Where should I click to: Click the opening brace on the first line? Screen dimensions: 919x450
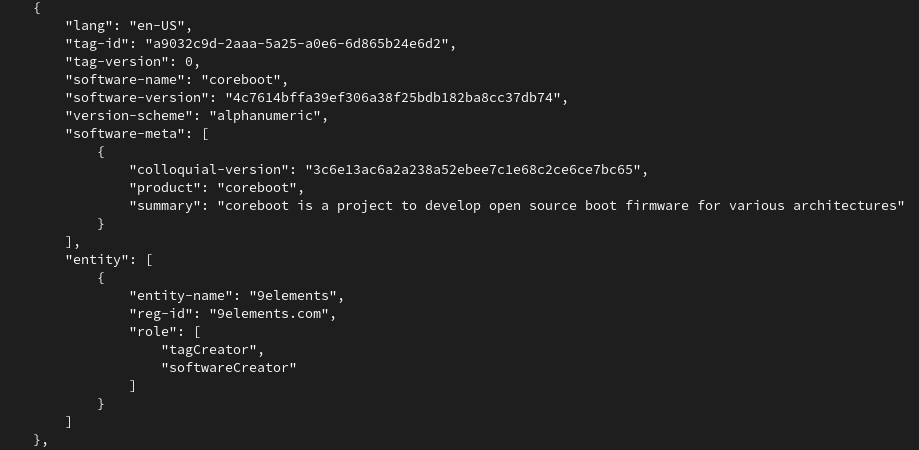[37, 8]
